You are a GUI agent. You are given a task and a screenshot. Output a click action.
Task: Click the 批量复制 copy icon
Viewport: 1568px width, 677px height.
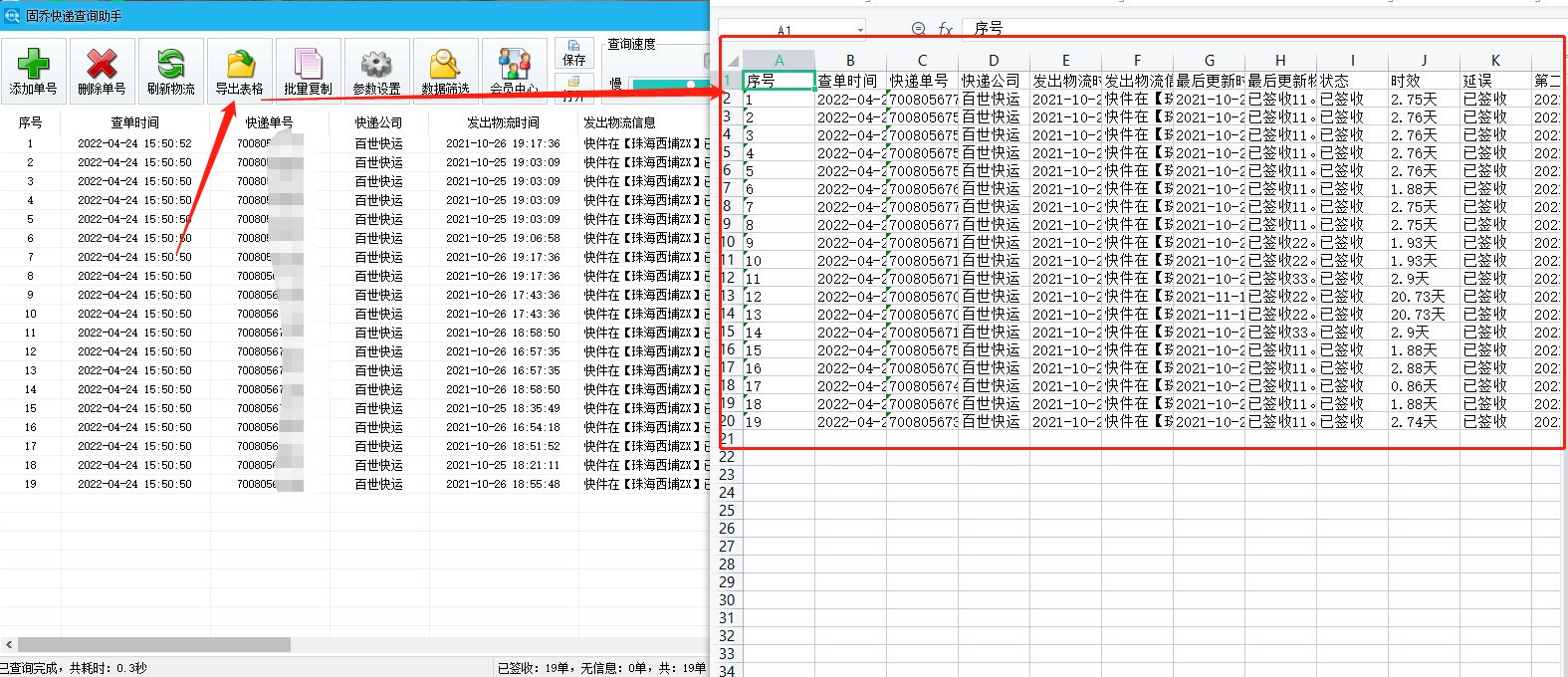(x=308, y=64)
